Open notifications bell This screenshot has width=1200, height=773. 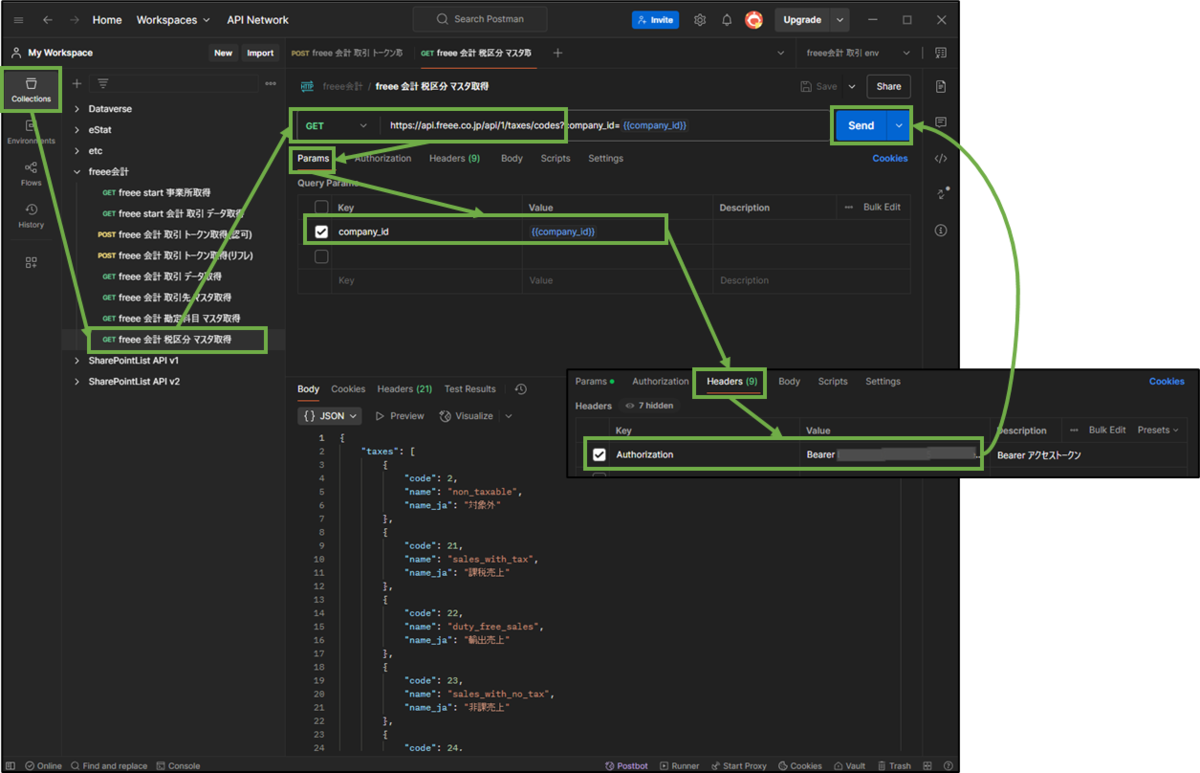pyautogui.click(x=727, y=20)
